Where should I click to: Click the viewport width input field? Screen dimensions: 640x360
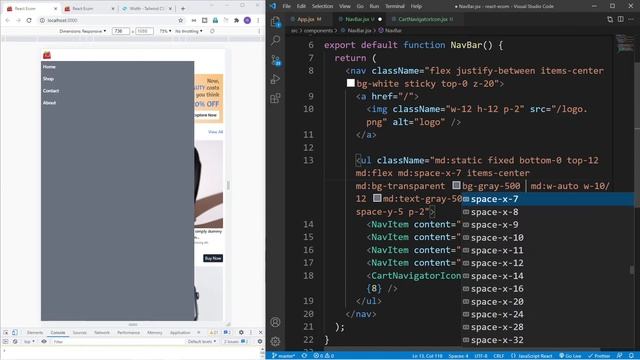pyautogui.click(x=120, y=31)
